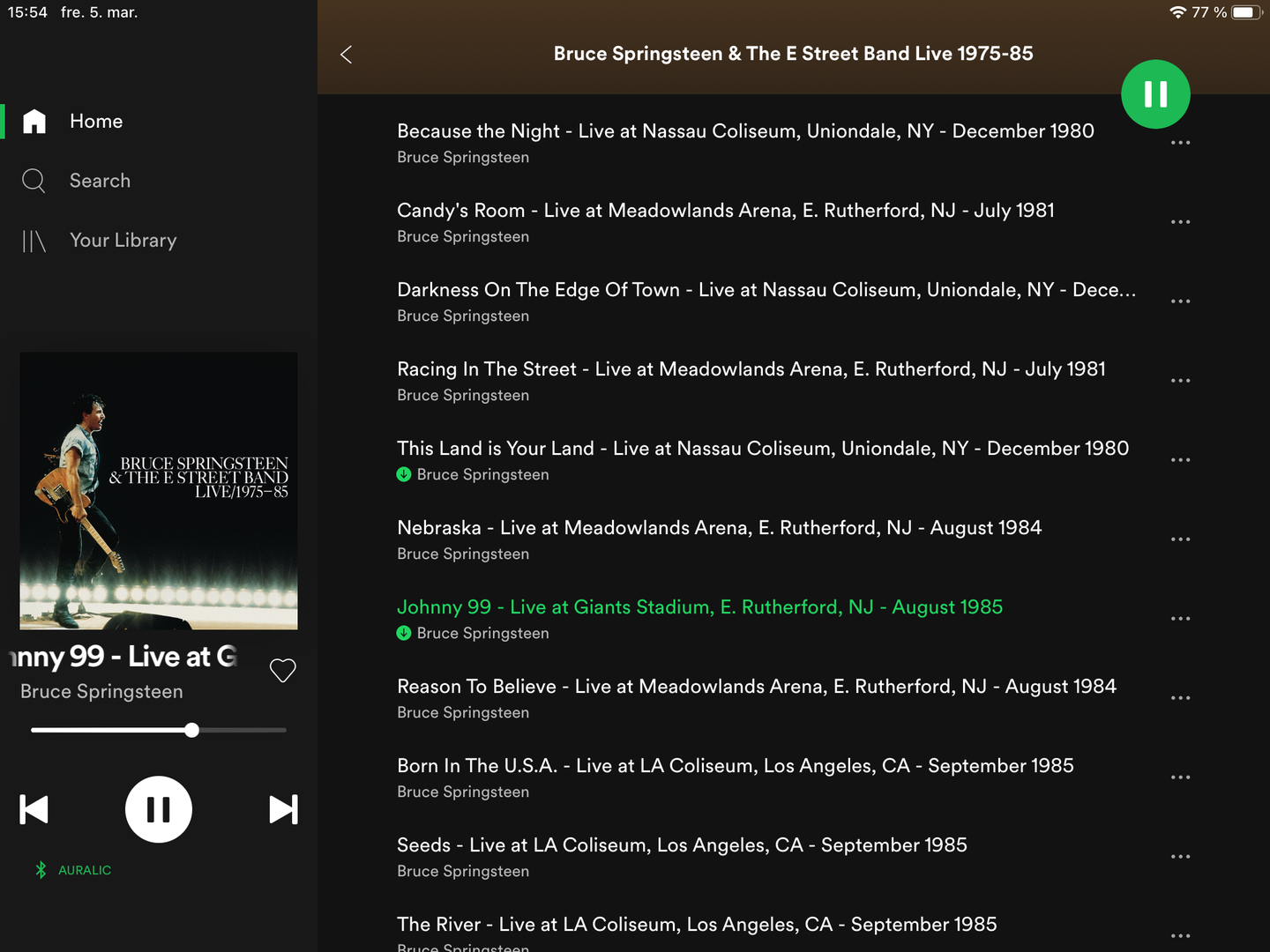Open more options for Seeds

(1180, 857)
